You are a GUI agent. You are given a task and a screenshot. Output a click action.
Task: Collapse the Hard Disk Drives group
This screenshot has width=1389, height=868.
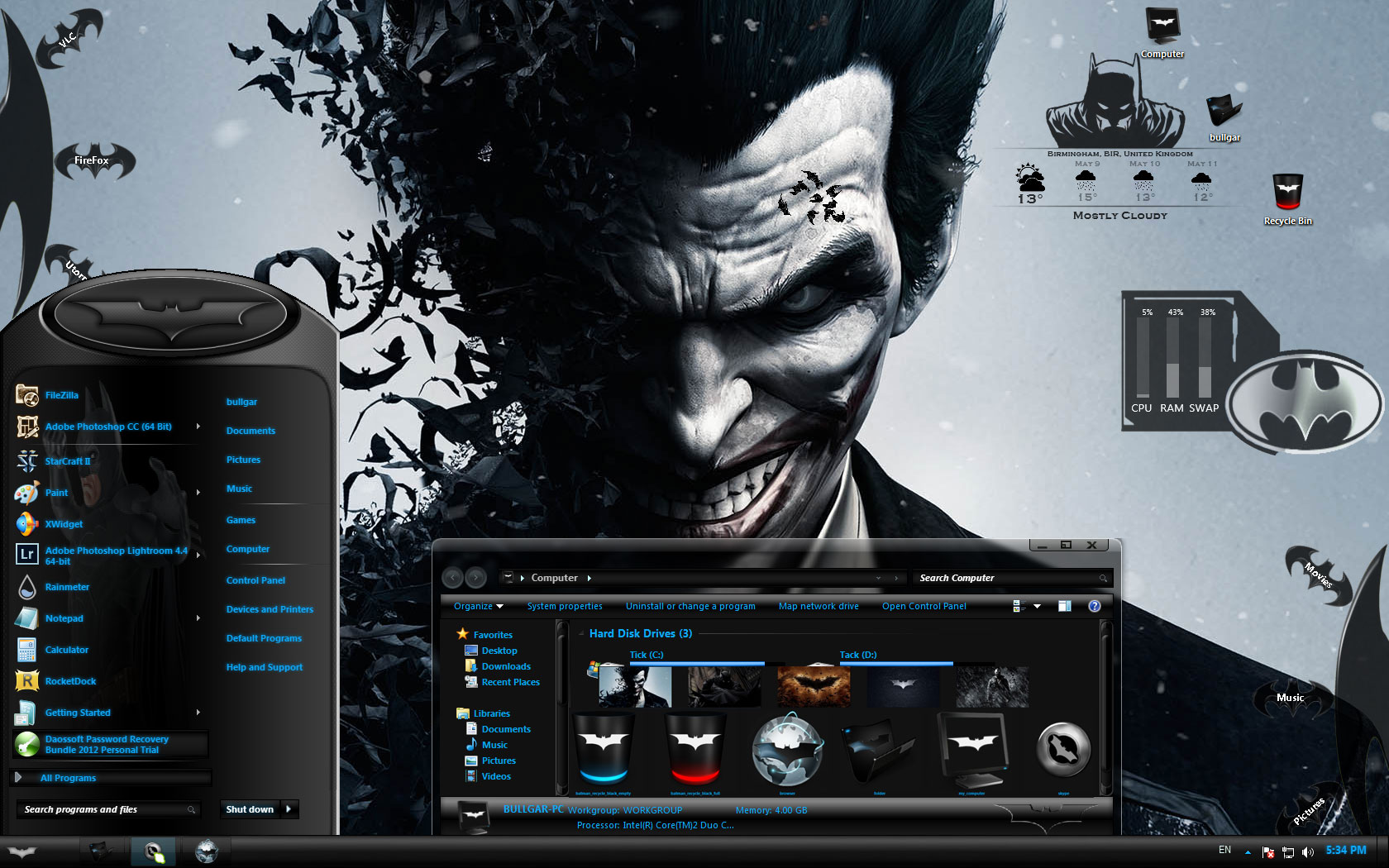(x=580, y=633)
